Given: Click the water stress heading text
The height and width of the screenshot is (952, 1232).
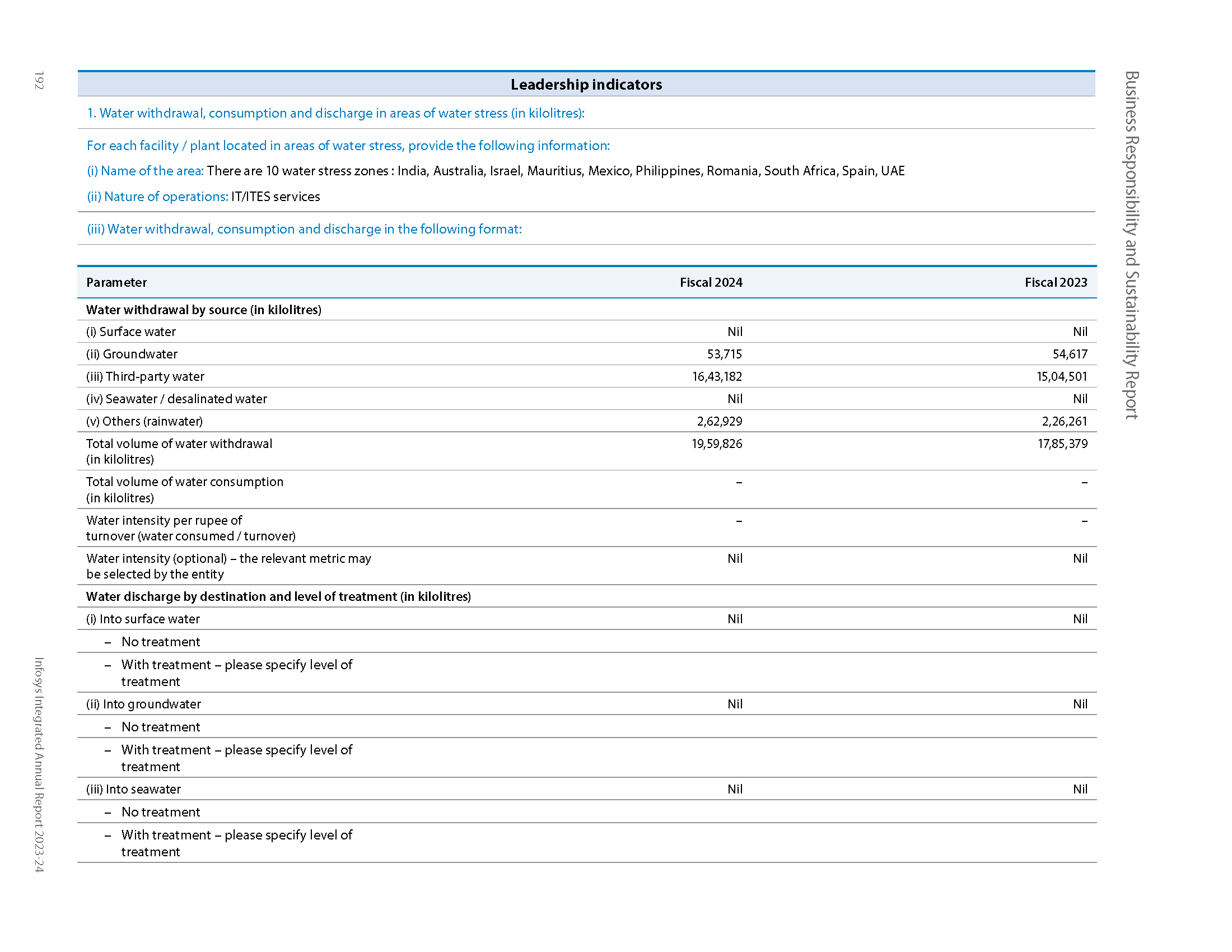Looking at the screenshot, I should pos(335,113).
